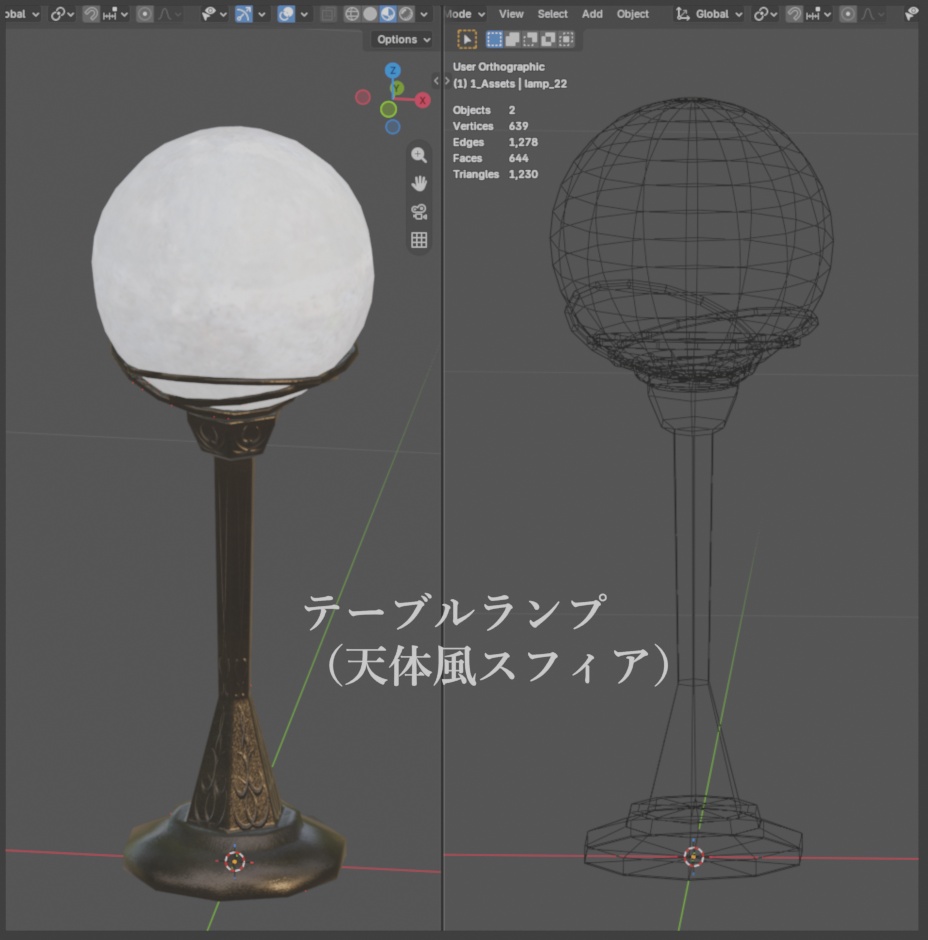This screenshot has height=940, width=928.
Task: Switch to Wireframe viewport shading
Action: point(352,14)
